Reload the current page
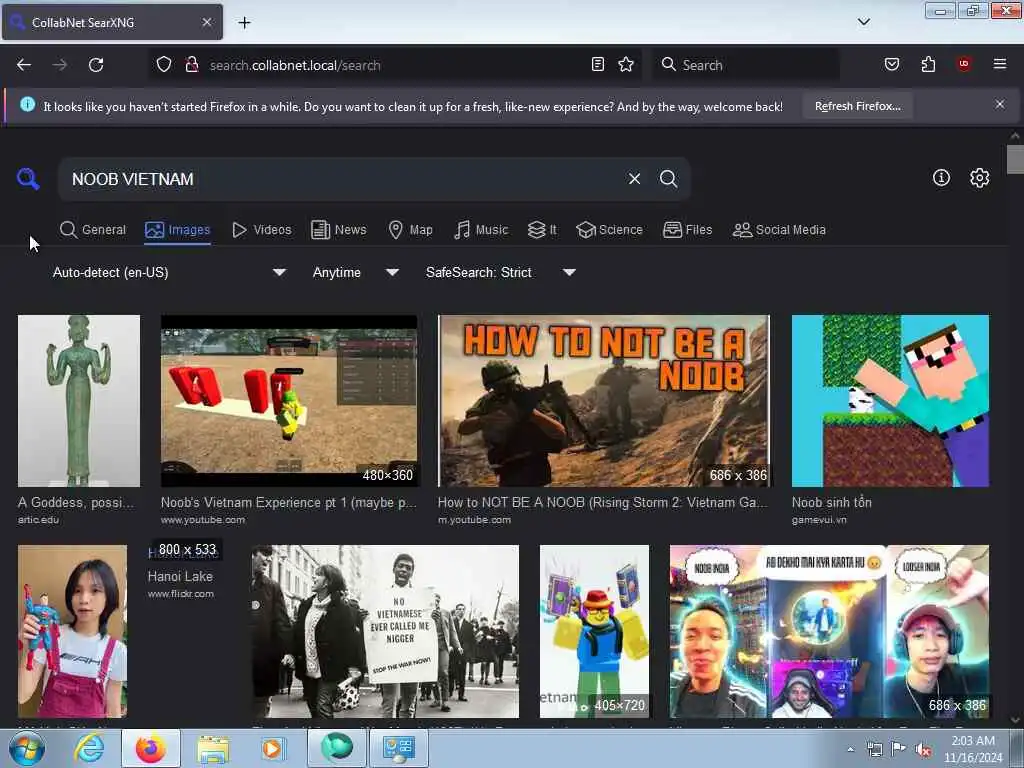Viewport: 1024px width, 768px height. coord(96,65)
